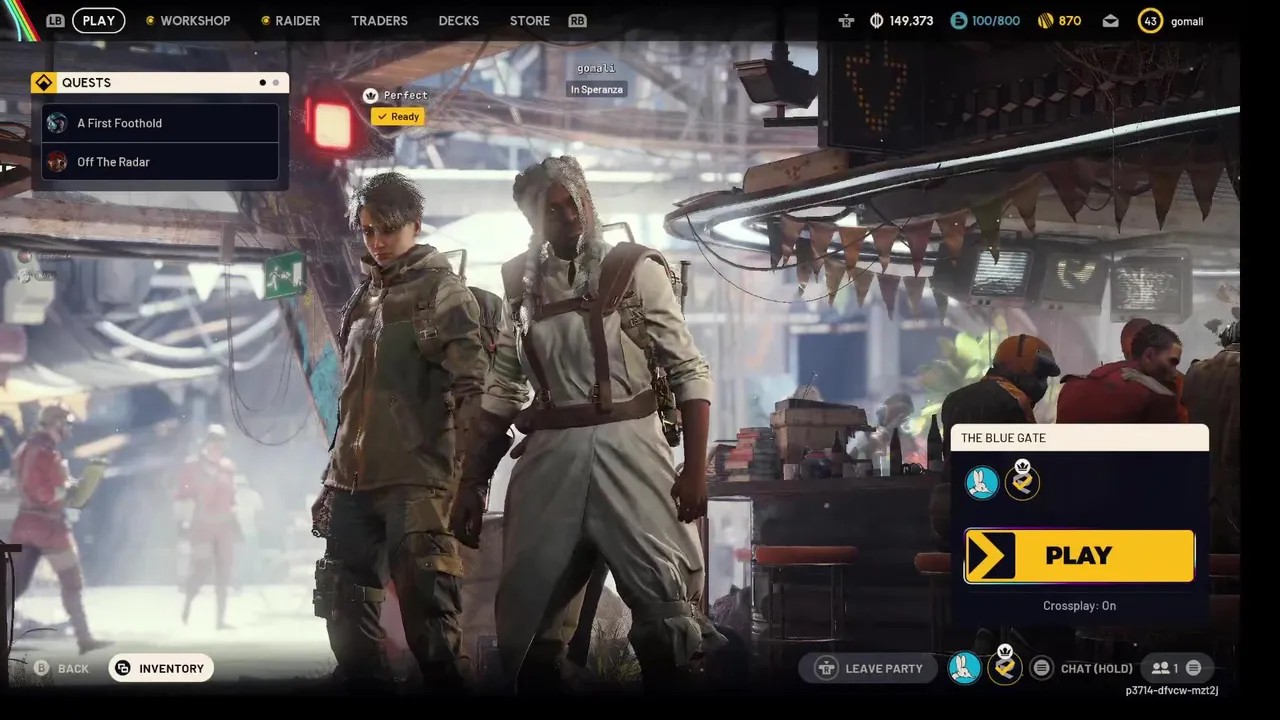The image size is (1280, 720).
Task: Click the Perfect player name label
Action: coord(405,95)
